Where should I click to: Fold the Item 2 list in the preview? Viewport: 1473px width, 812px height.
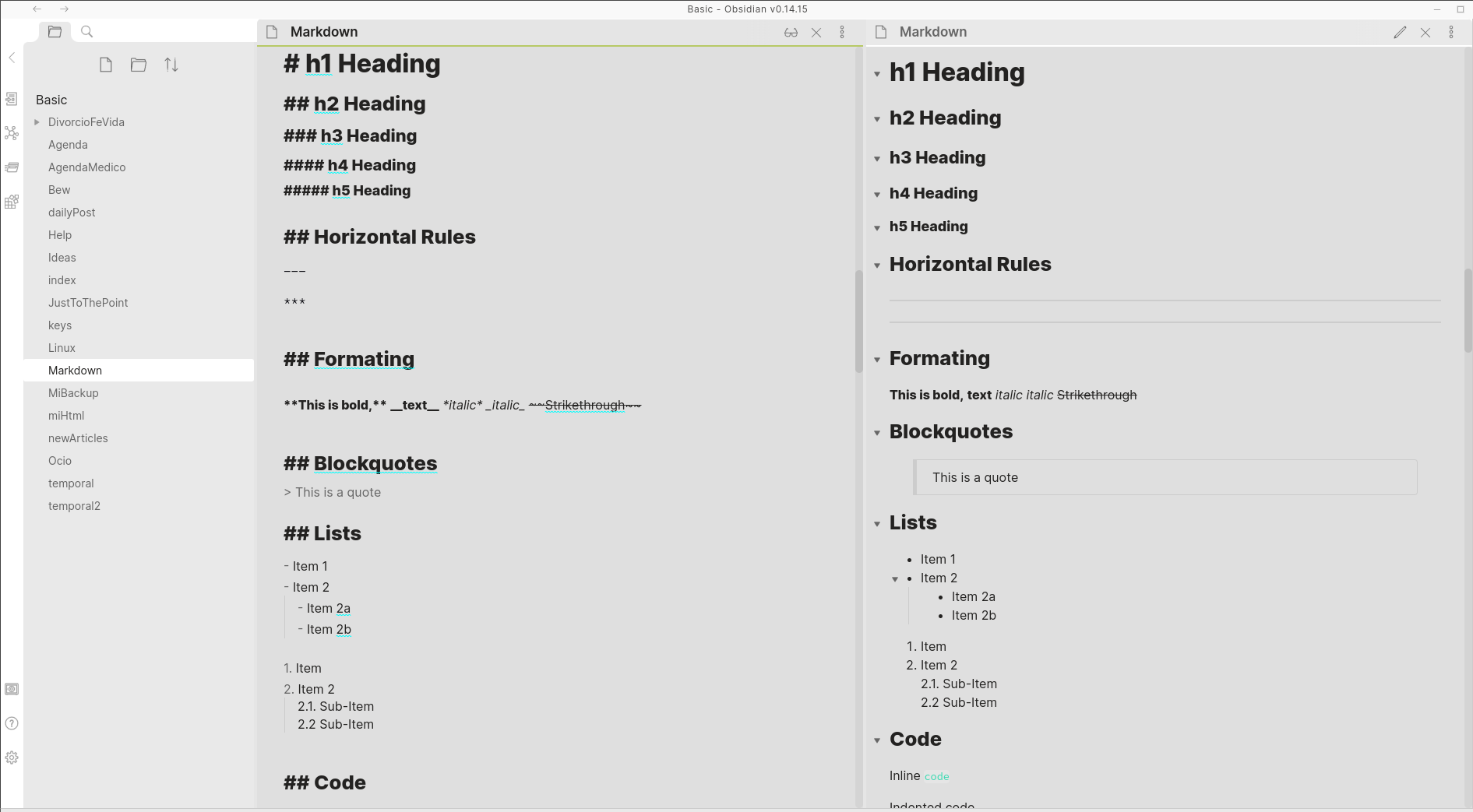[x=895, y=578]
